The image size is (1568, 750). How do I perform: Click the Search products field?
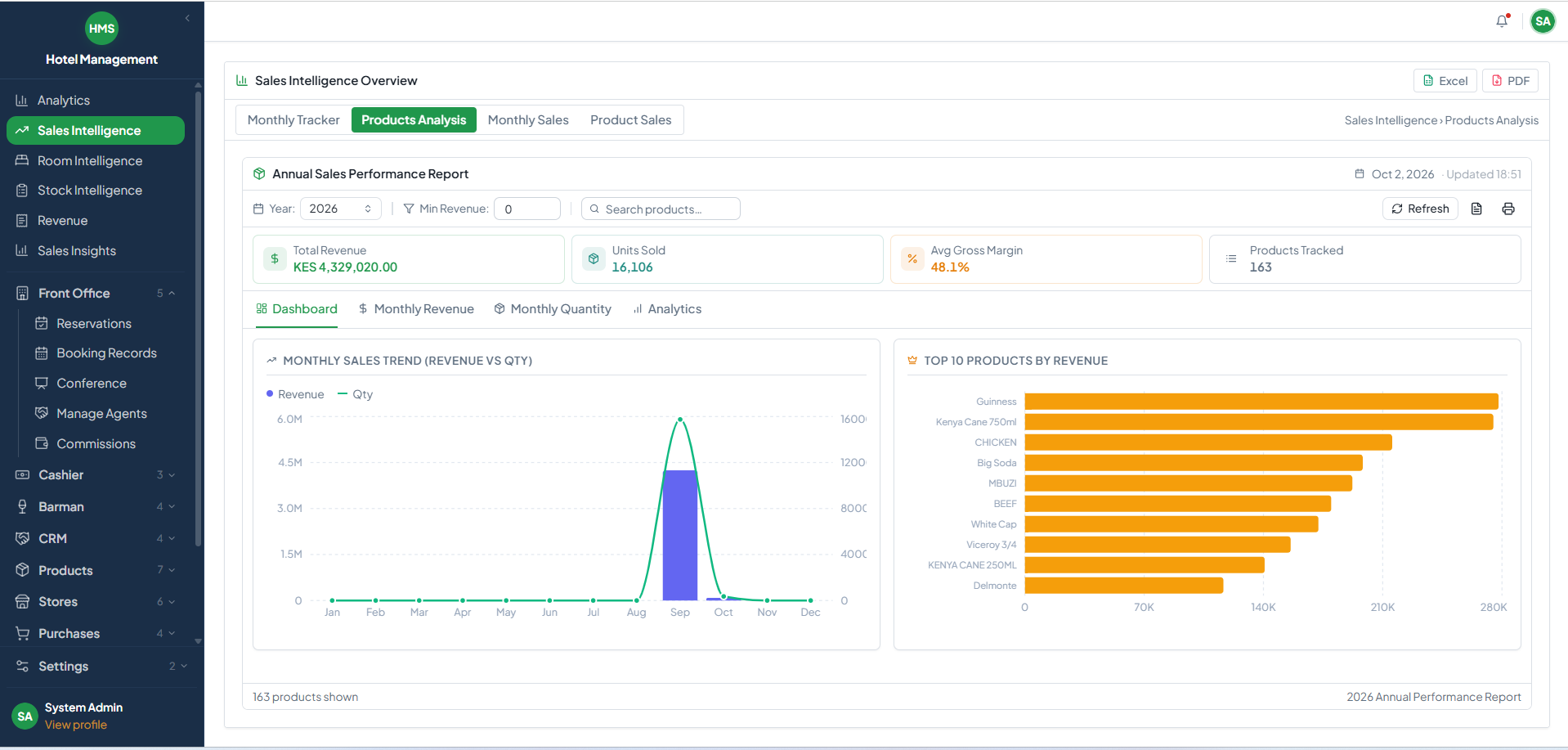(x=661, y=209)
